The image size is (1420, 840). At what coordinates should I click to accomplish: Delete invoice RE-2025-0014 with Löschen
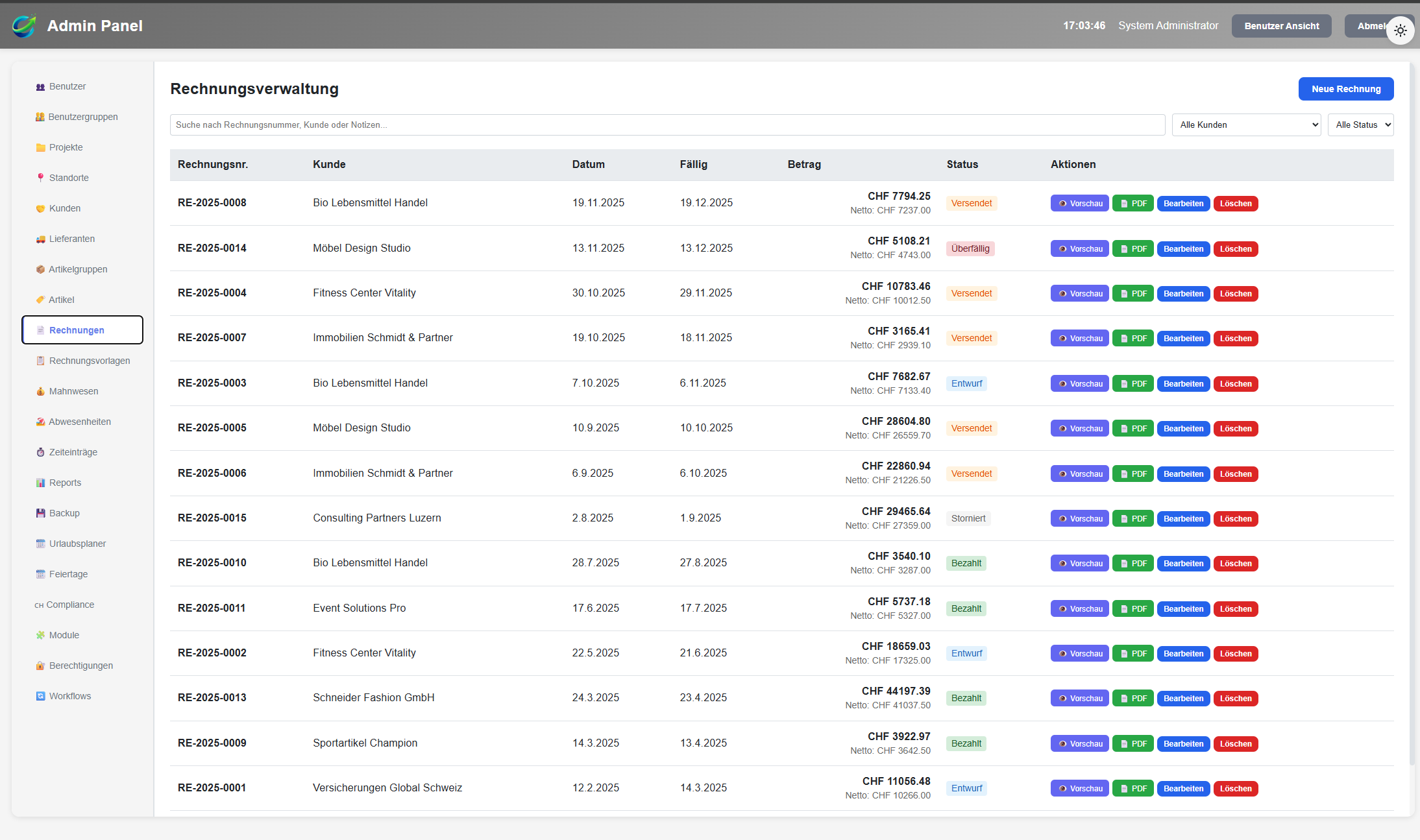click(1235, 249)
